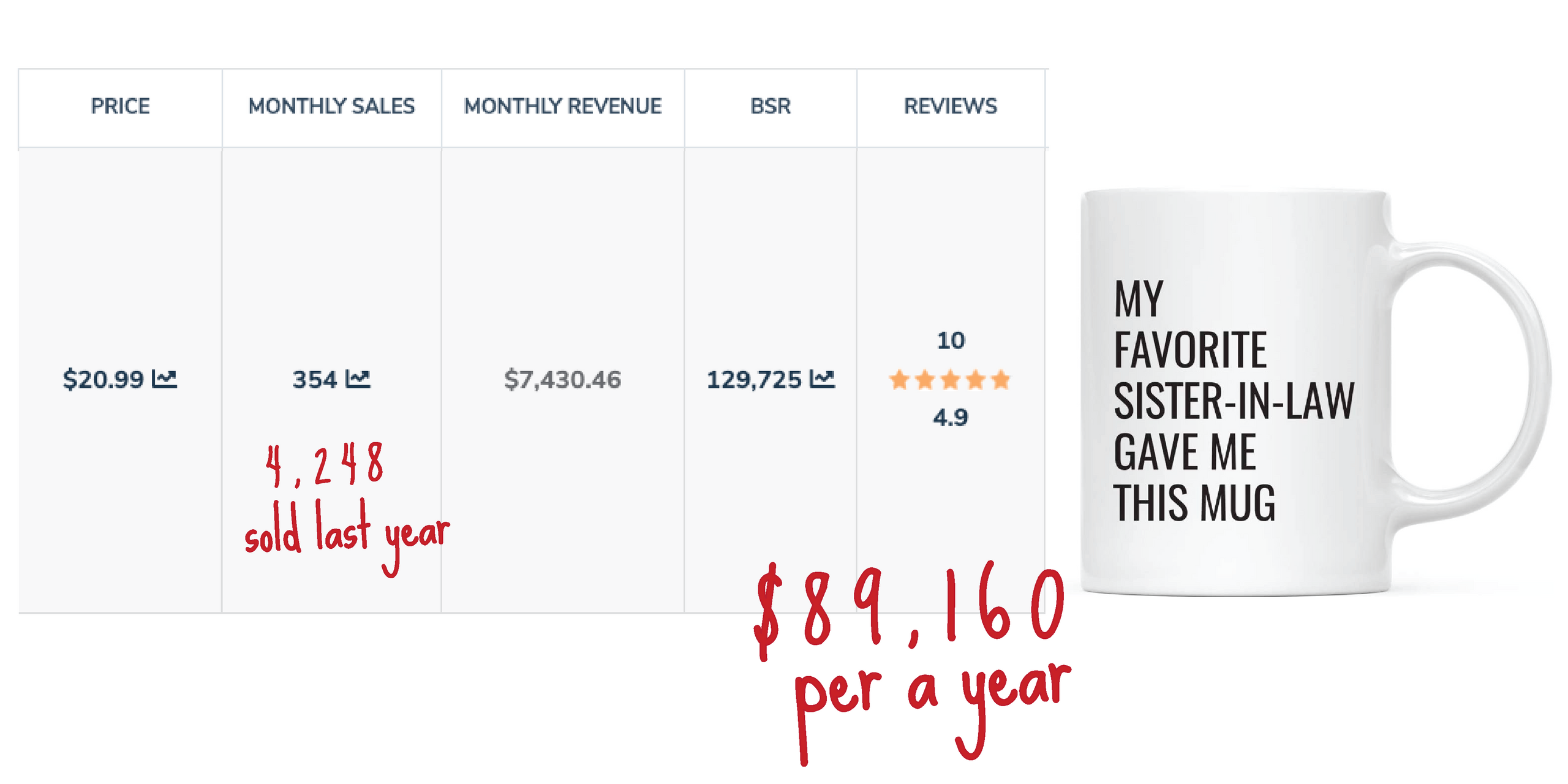Screen dimensions: 1568x784
Task: Click the second rating star
Action: (925, 380)
